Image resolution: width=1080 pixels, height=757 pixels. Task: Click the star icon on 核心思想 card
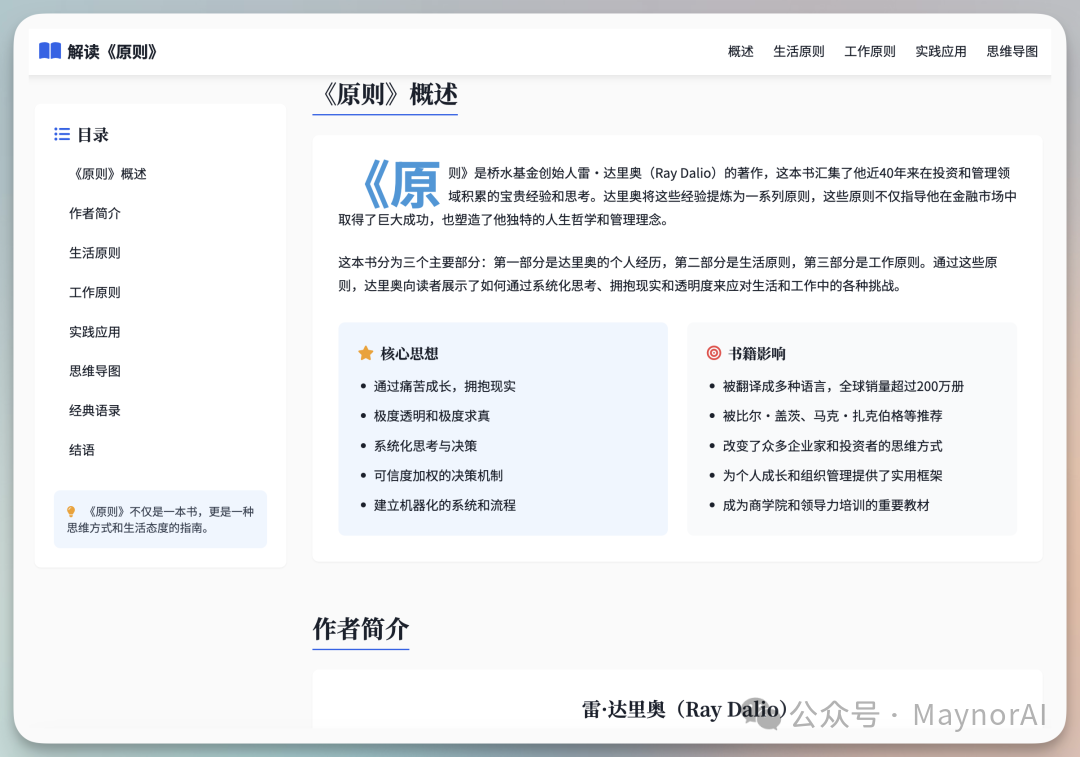point(363,352)
